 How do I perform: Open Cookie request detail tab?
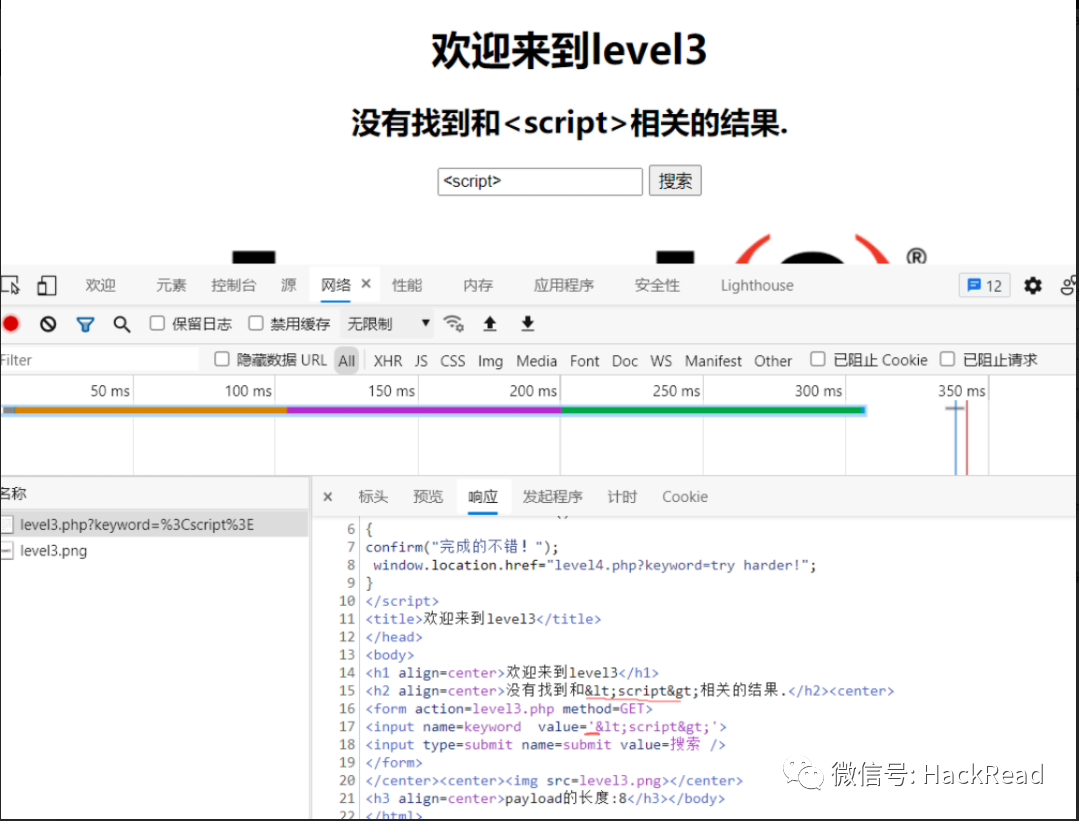(x=685, y=496)
